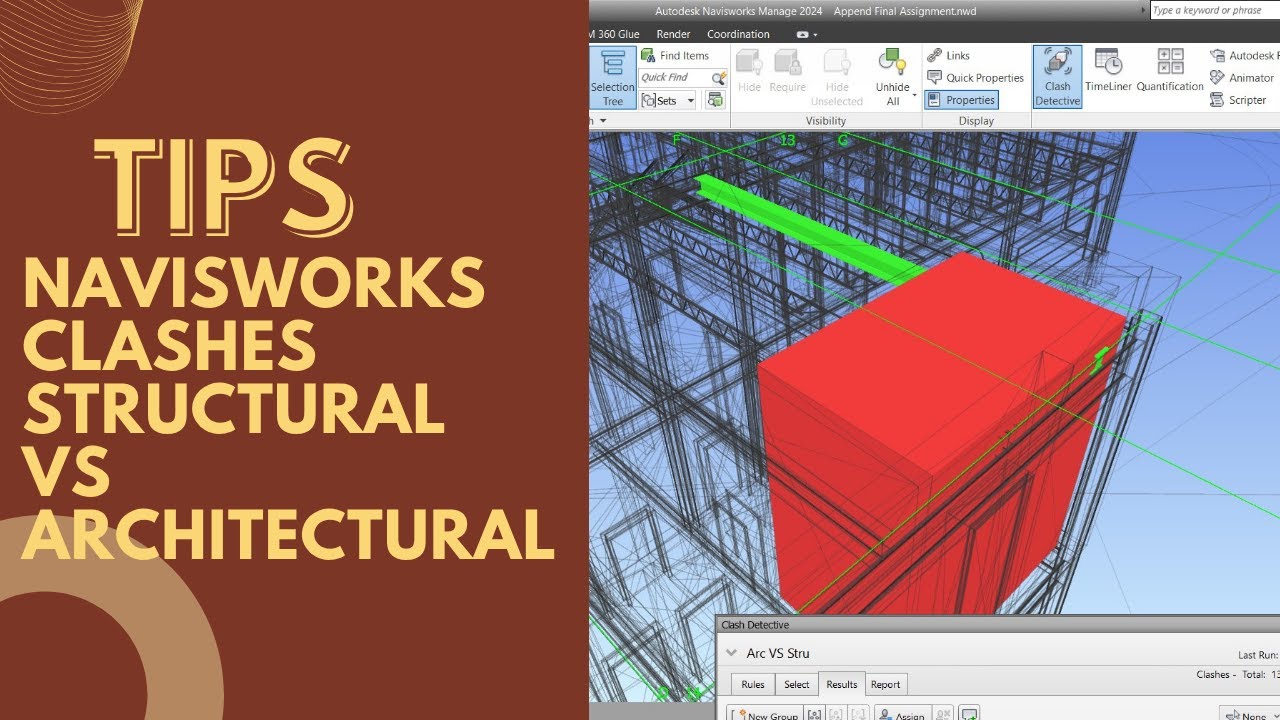Click the Group Selected Clashes icon
Viewport: 1280px width, 720px height.
[x=814, y=714]
